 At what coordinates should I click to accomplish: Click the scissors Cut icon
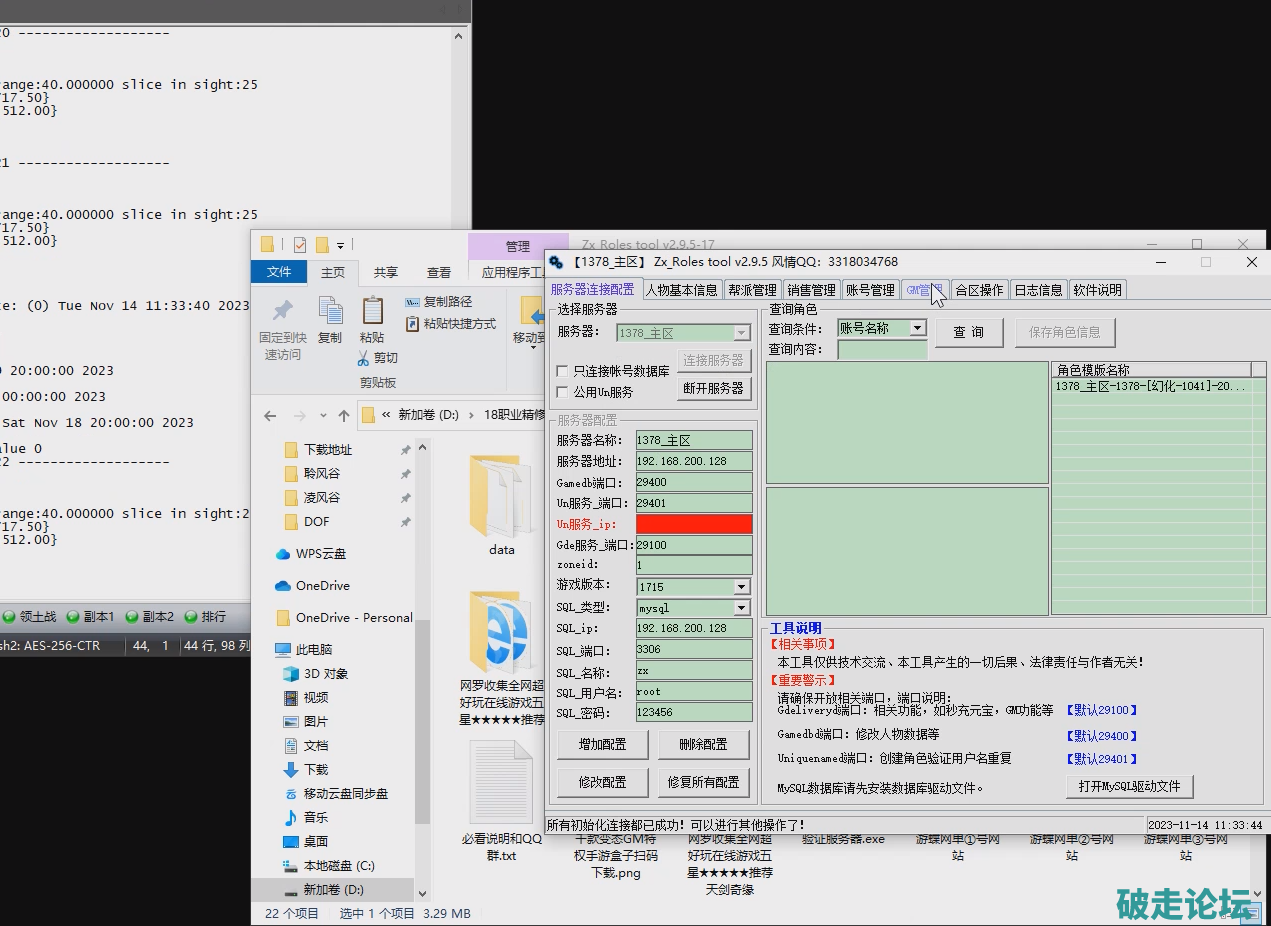(x=365, y=358)
